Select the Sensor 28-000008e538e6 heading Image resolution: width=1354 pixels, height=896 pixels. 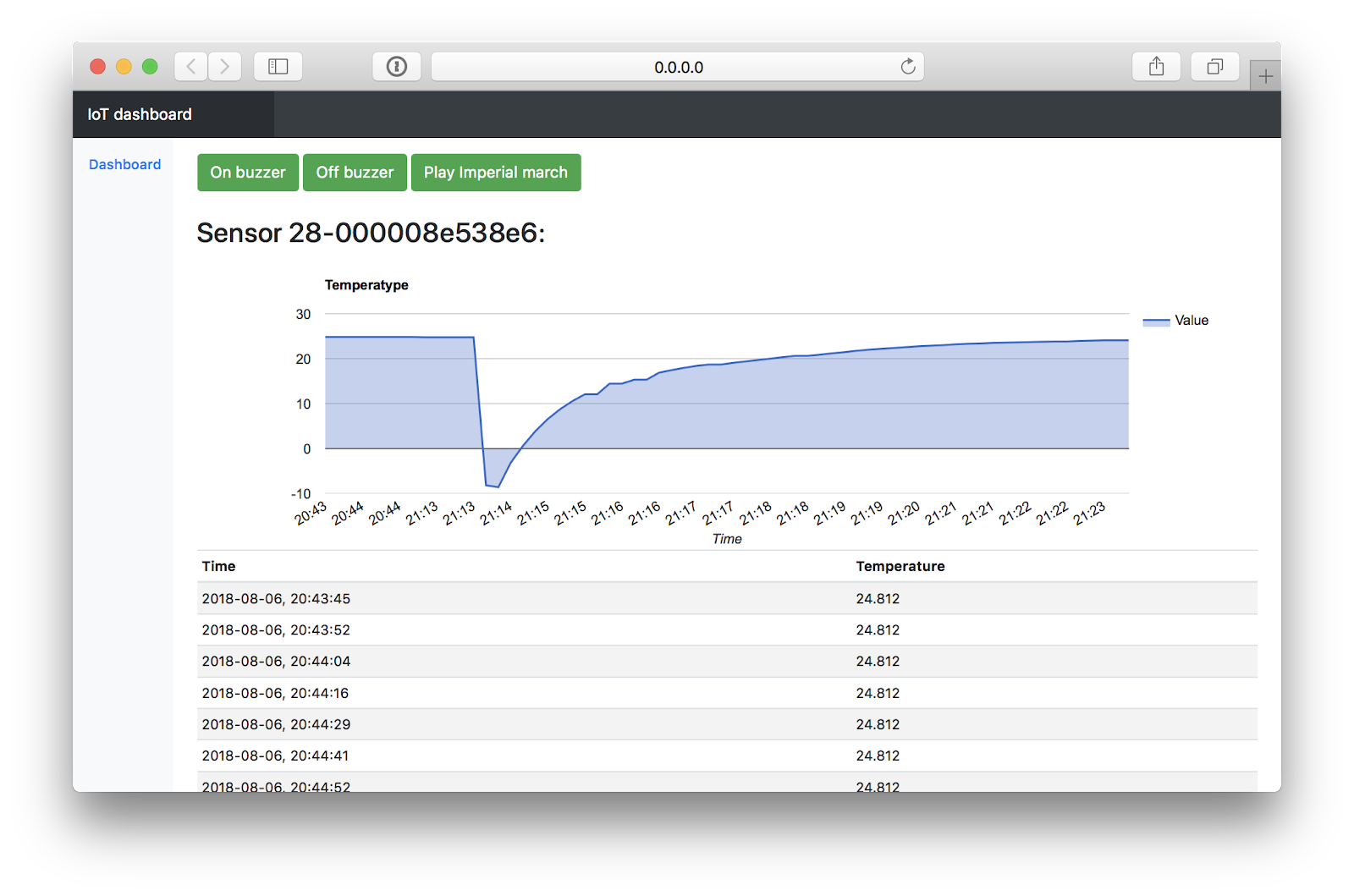pyautogui.click(x=371, y=233)
